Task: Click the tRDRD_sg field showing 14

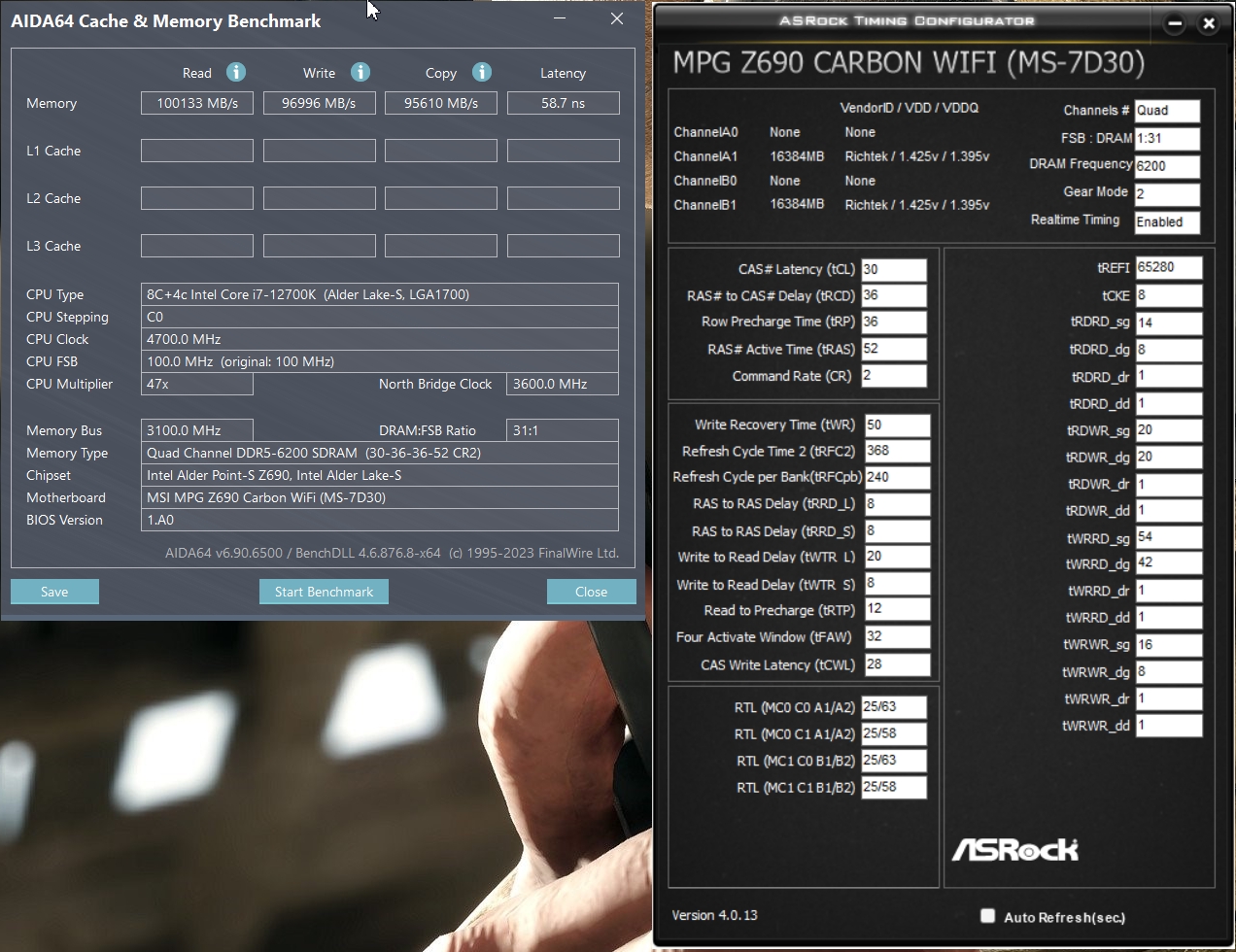Action: coord(1169,323)
